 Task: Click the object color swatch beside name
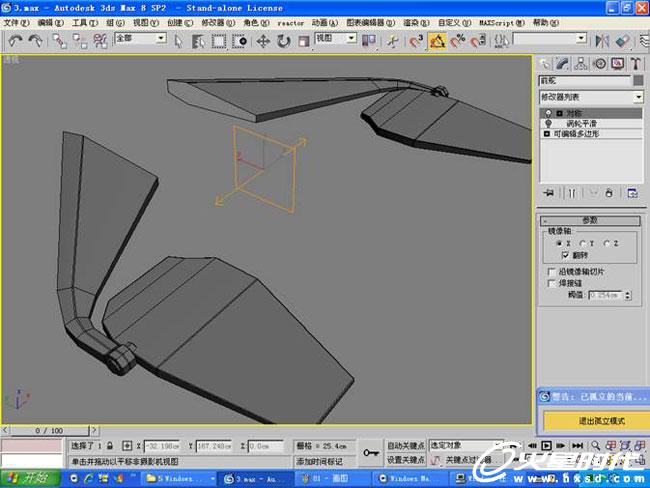click(x=638, y=80)
